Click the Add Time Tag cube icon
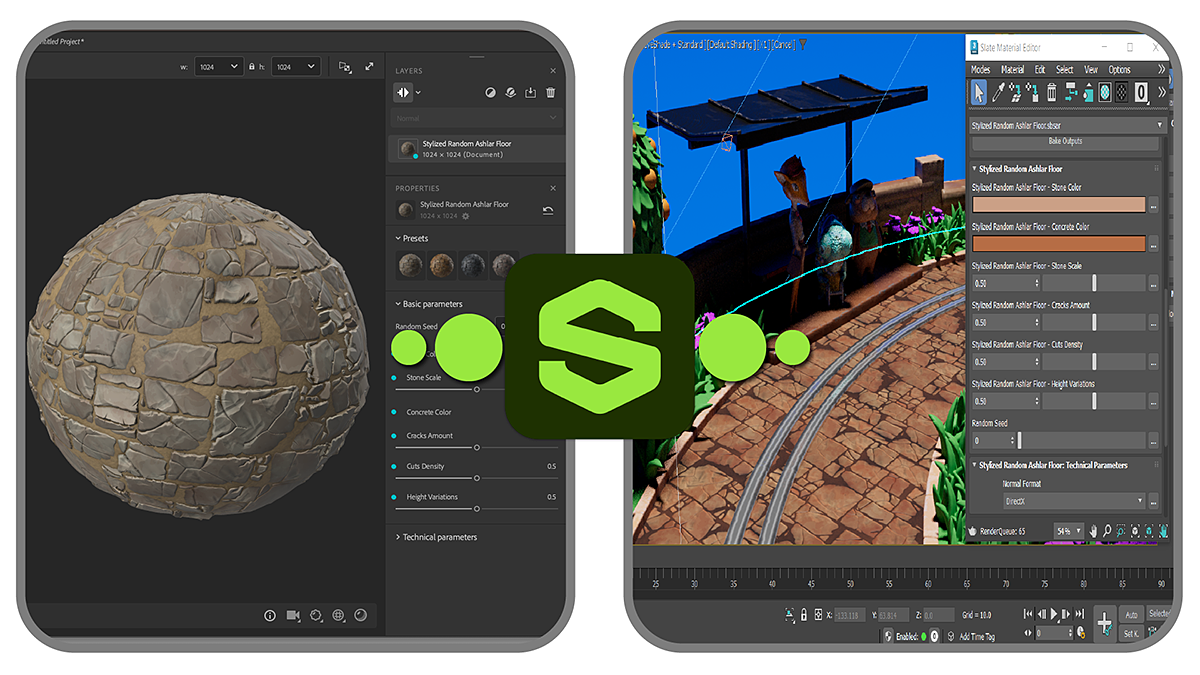The width and height of the screenshot is (1200, 675). [951, 636]
